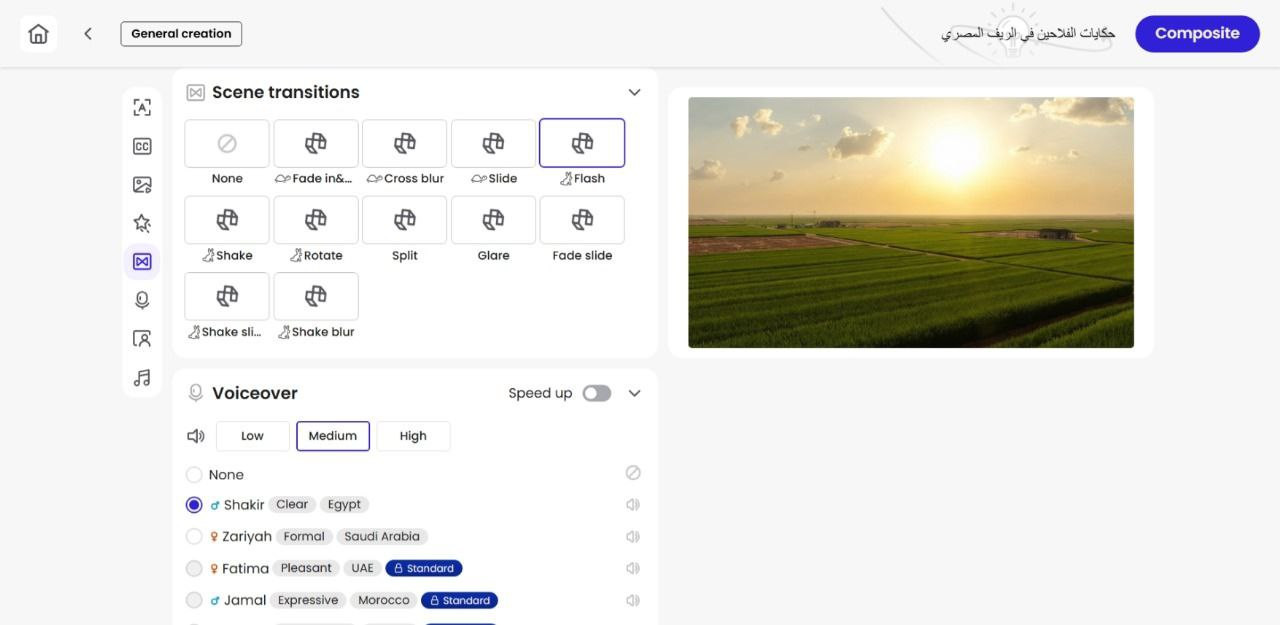Click the home icon
The width and height of the screenshot is (1280, 625).
tap(38, 34)
